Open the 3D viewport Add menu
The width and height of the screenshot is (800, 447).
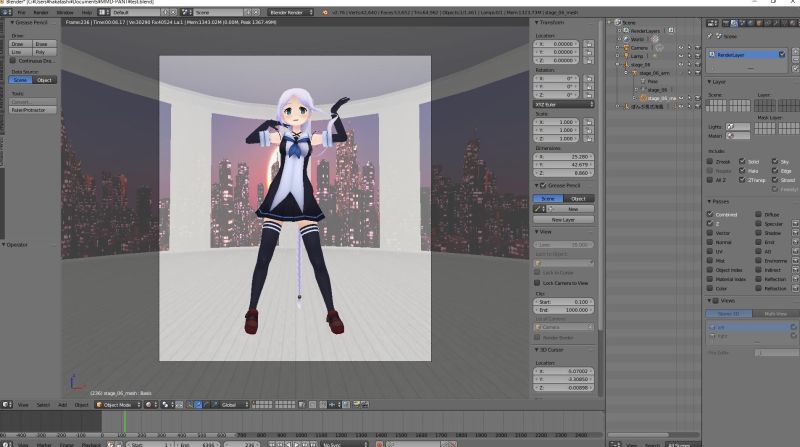coord(62,405)
